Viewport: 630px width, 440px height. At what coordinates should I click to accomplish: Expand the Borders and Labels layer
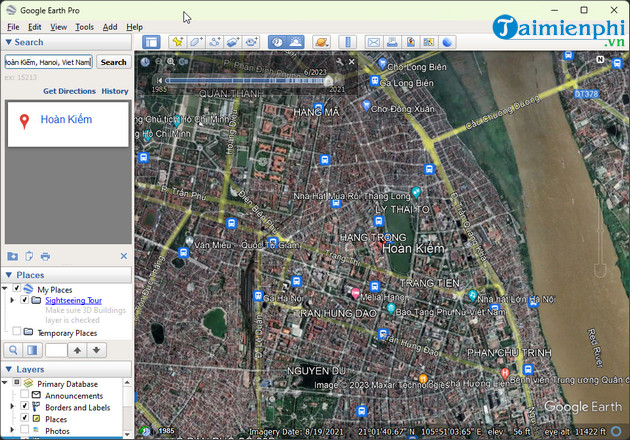(12, 406)
